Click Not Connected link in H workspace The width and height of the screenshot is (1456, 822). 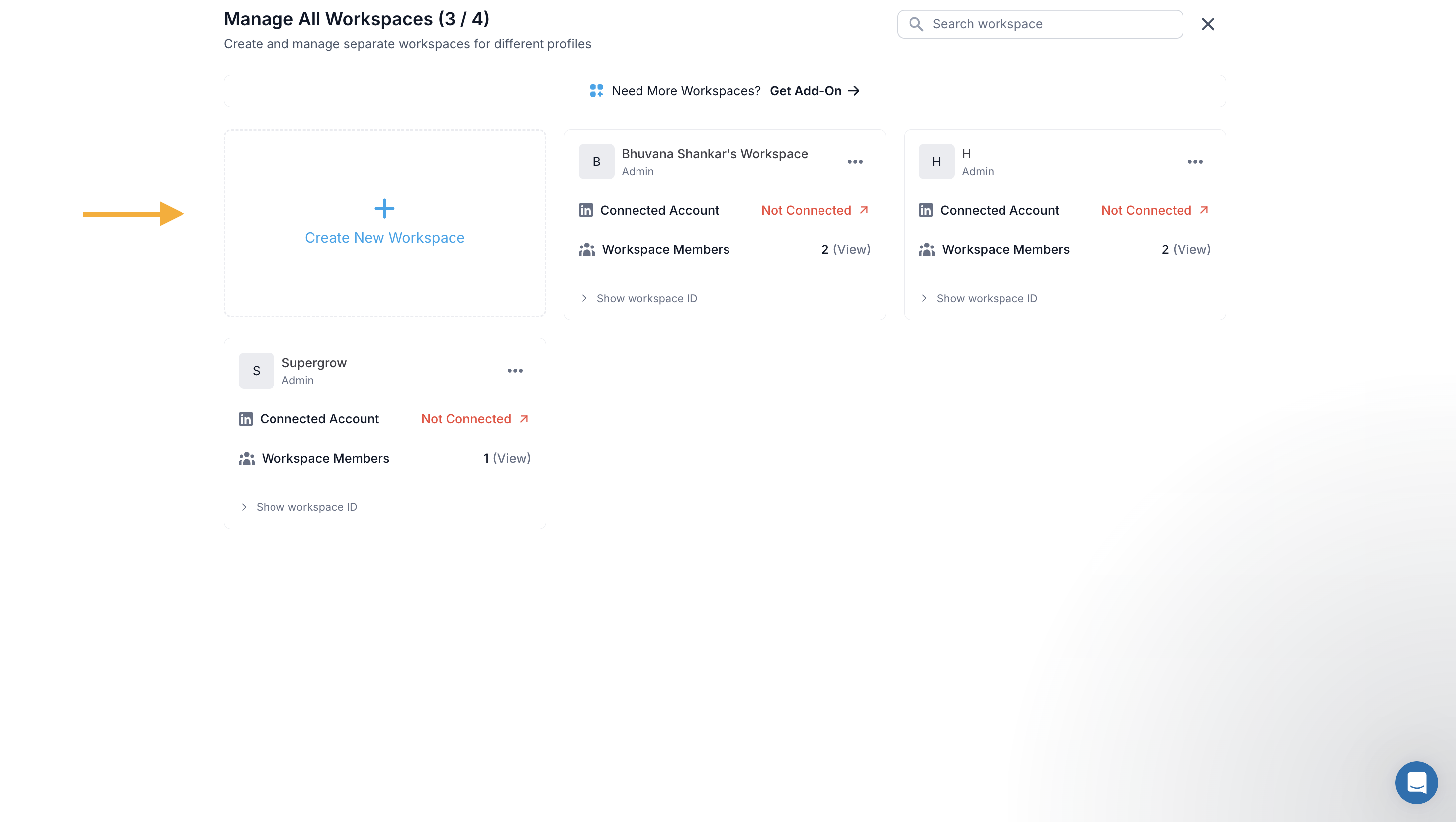(x=1155, y=210)
